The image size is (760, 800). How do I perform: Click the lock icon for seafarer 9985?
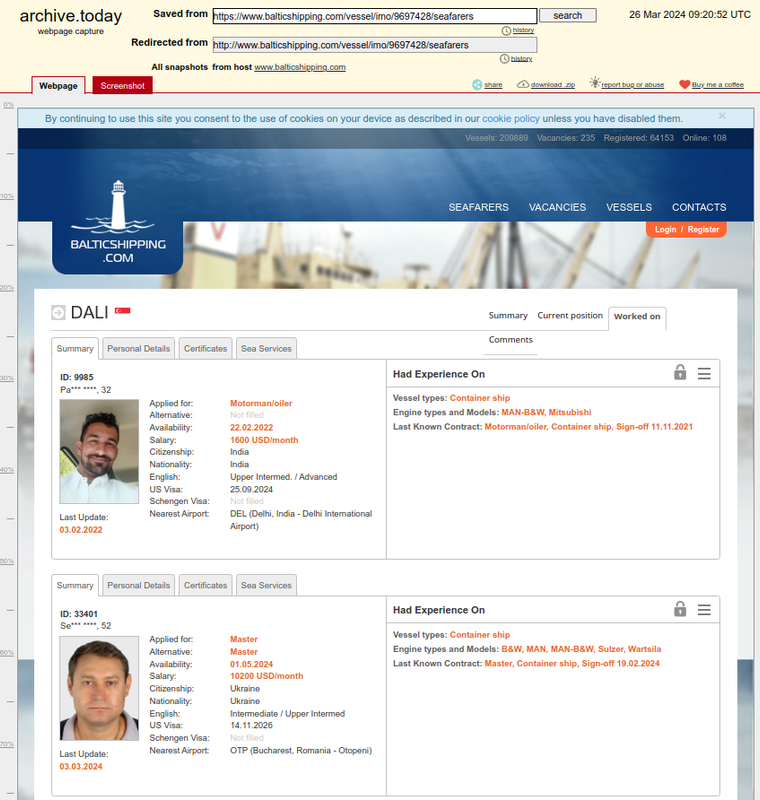click(680, 372)
